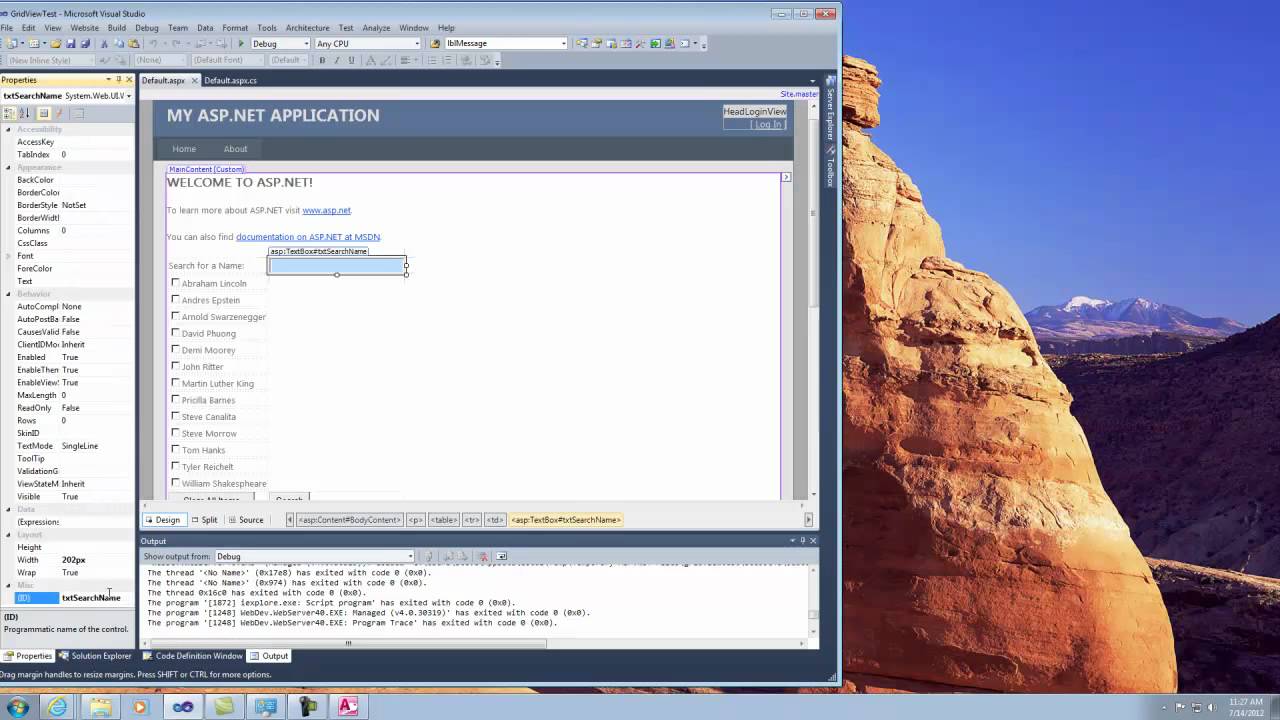Image resolution: width=1280 pixels, height=720 pixels.
Task: Toggle Word Wrap icon in Output panel
Action: pos(501,556)
